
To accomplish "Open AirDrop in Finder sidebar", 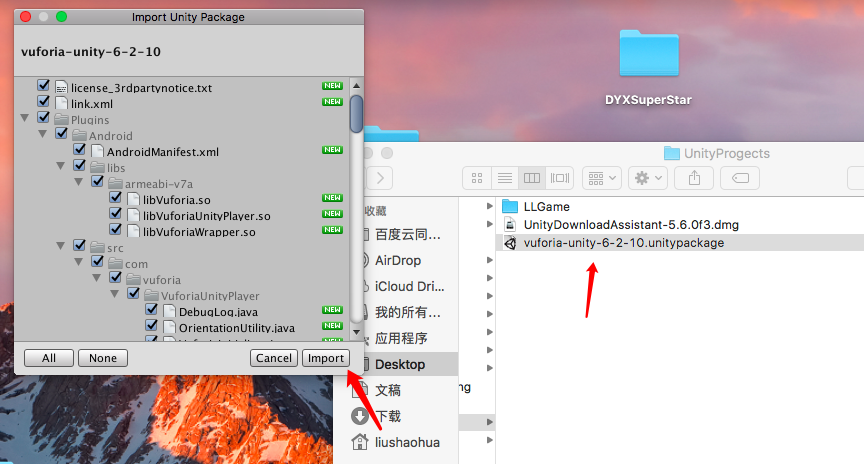I will [398, 260].
